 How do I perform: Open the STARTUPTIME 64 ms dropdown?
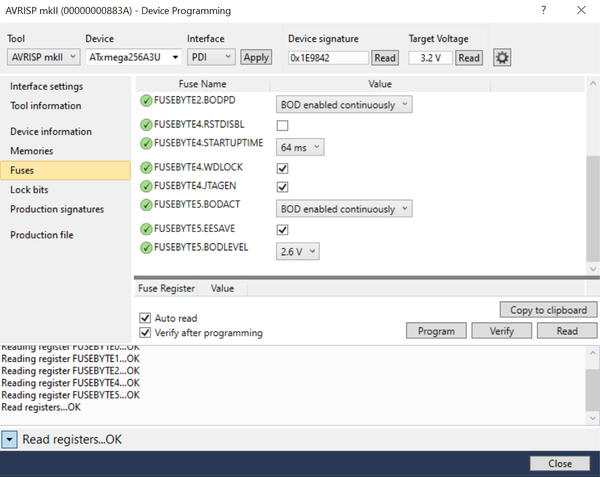(x=300, y=147)
